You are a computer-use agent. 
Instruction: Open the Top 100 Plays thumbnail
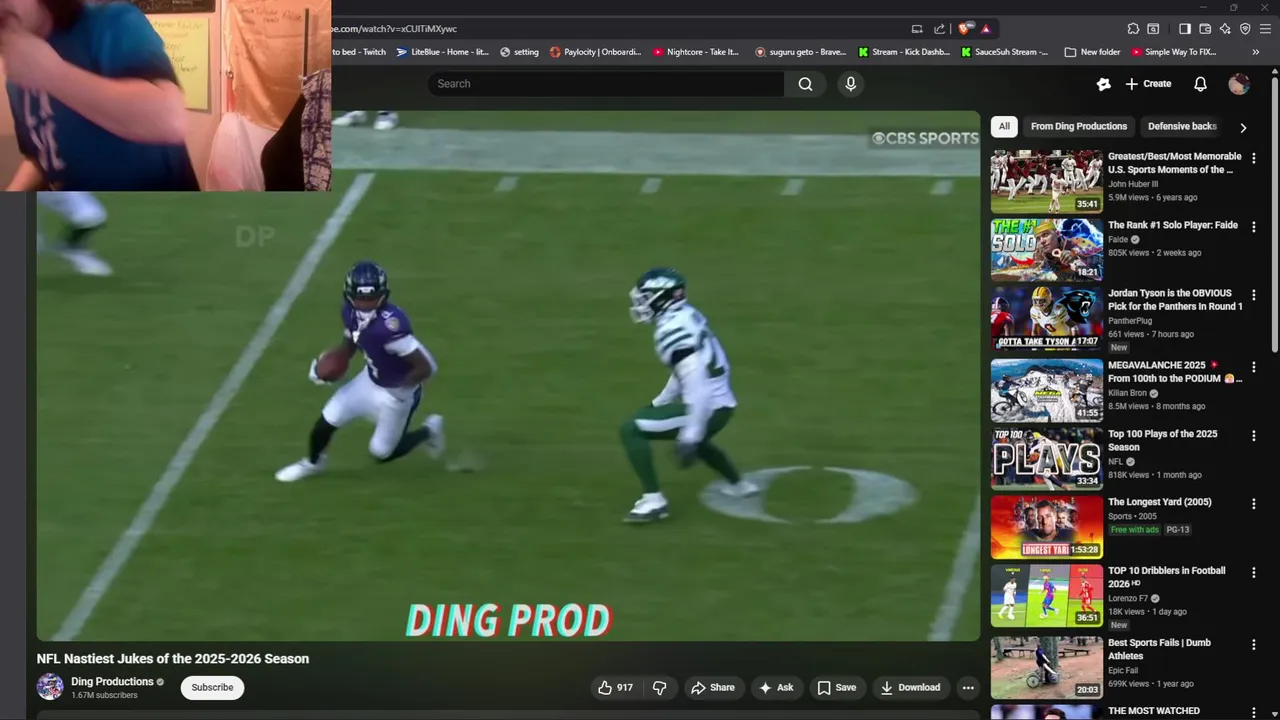[x=1047, y=458]
